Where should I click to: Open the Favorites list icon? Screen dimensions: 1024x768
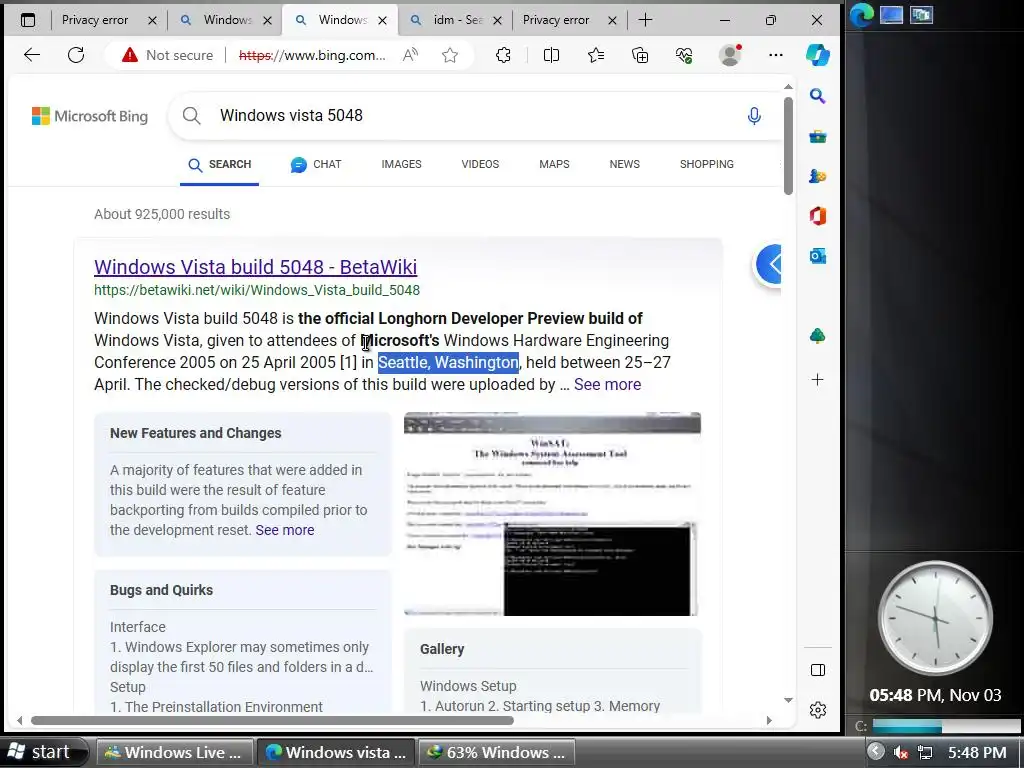click(596, 55)
